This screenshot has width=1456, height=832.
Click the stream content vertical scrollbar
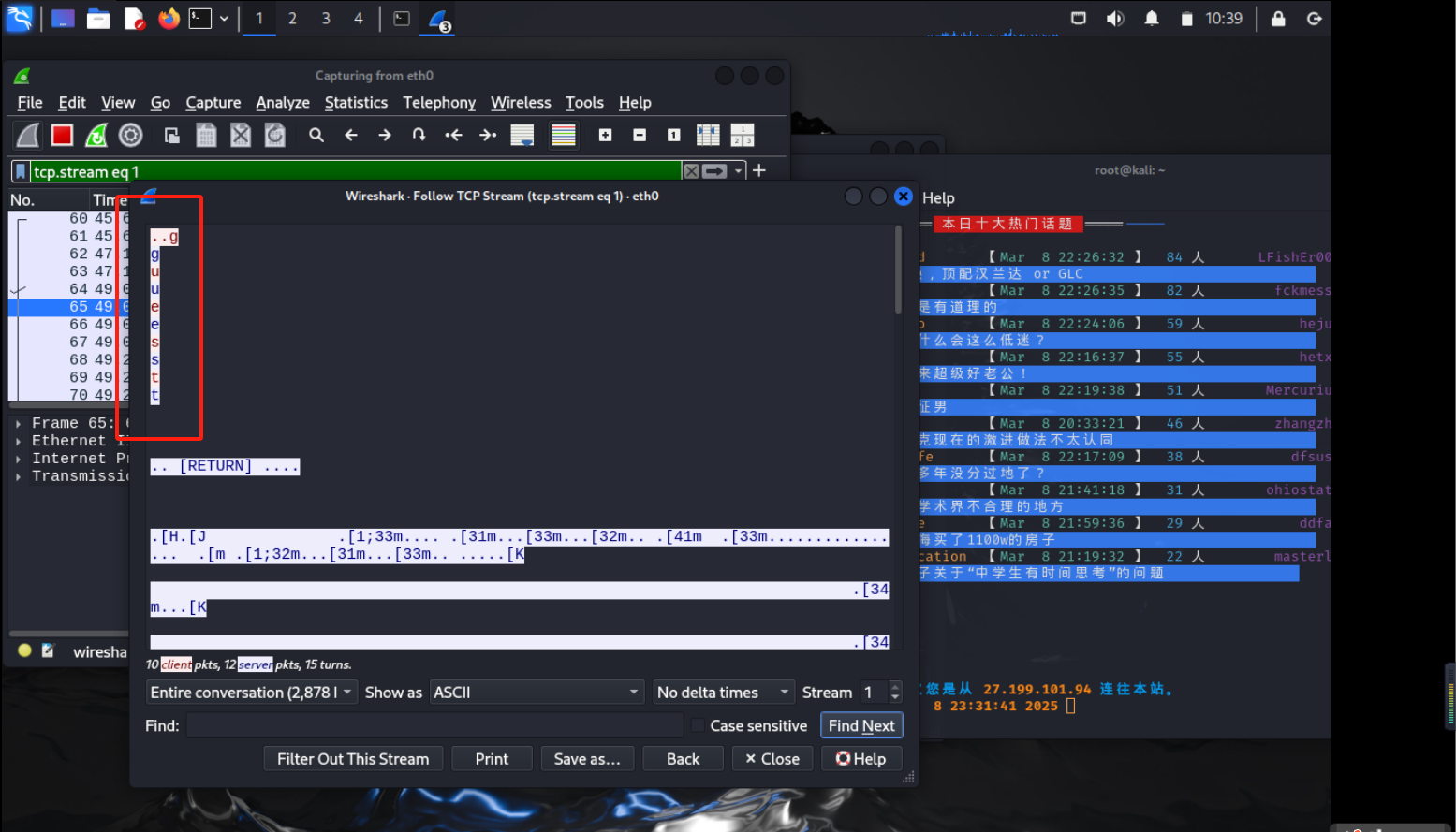(898, 270)
